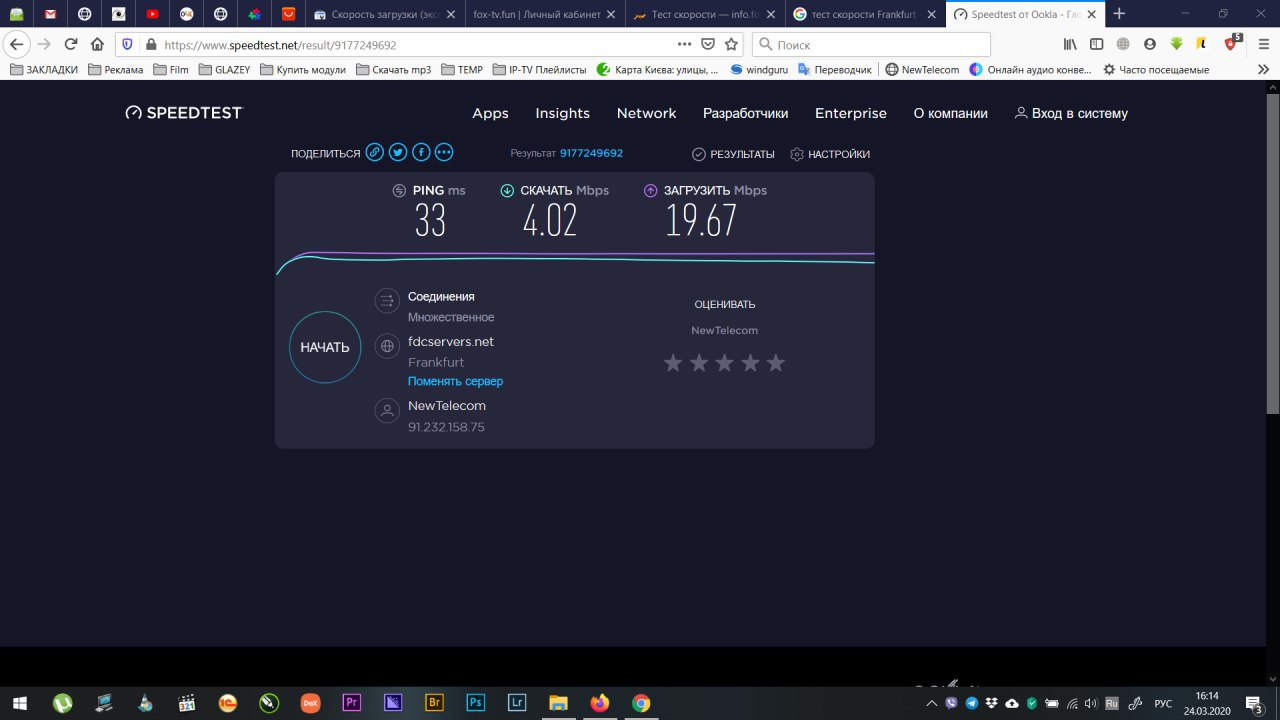This screenshot has height=720, width=1280.
Task: Open the О компании menu
Action: point(950,113)
